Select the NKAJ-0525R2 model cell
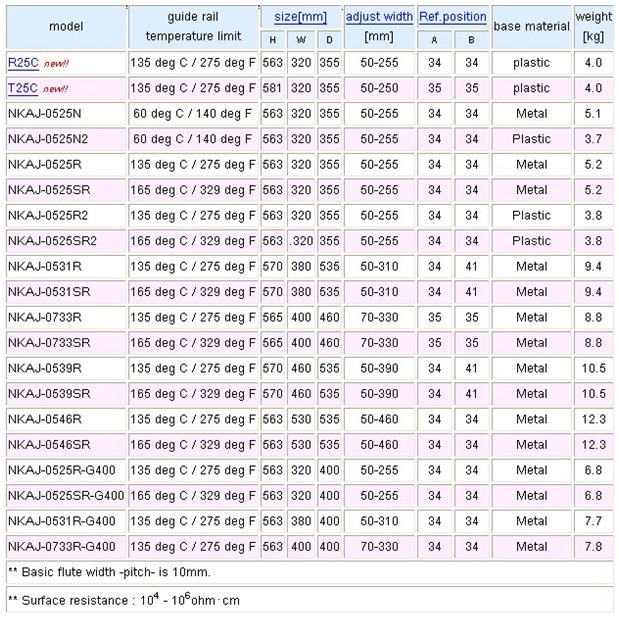 tap(66, 216)
